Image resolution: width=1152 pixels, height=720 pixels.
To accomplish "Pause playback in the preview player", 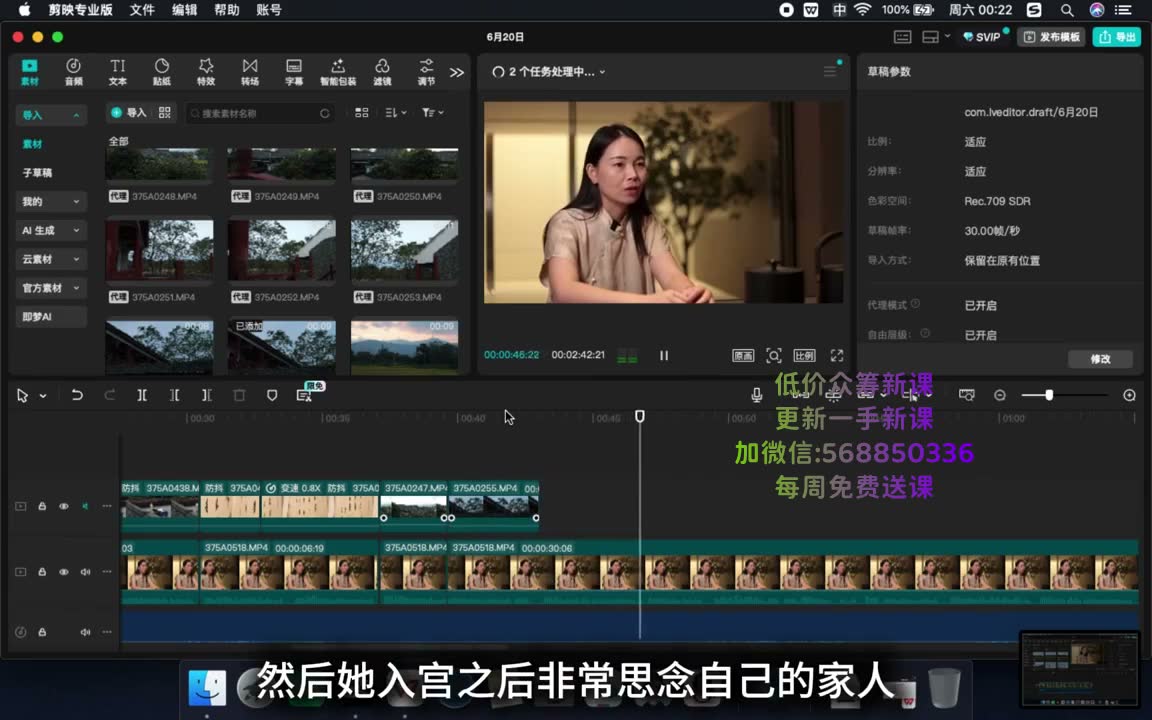I will tap(664, 356).
